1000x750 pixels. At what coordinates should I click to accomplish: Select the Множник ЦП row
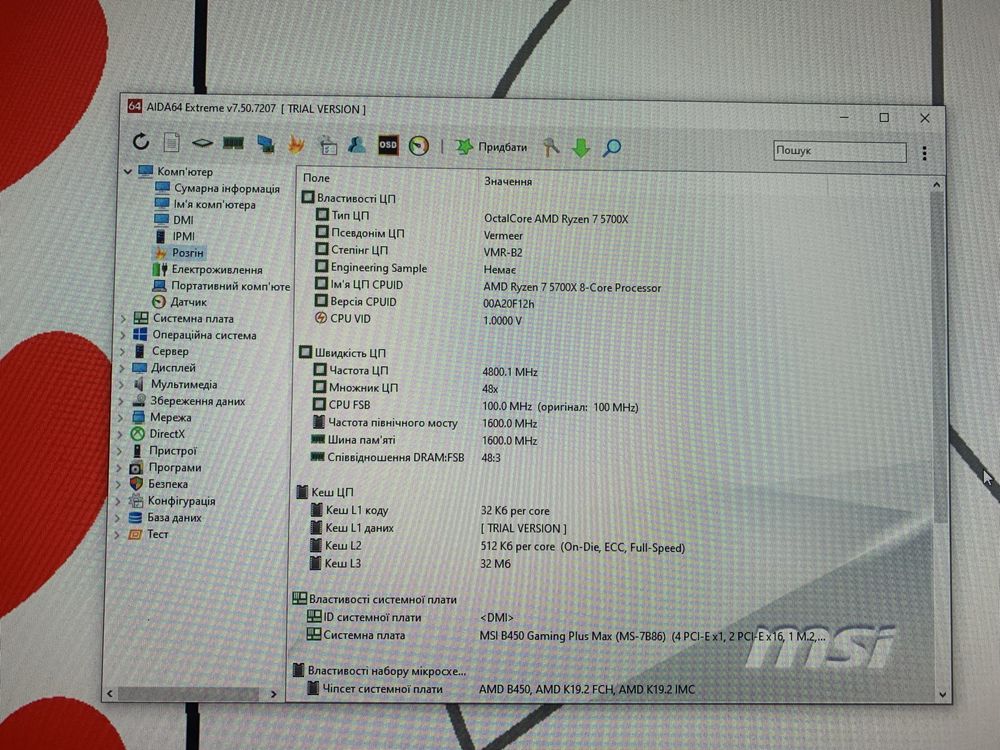click(x=407, y=388)
